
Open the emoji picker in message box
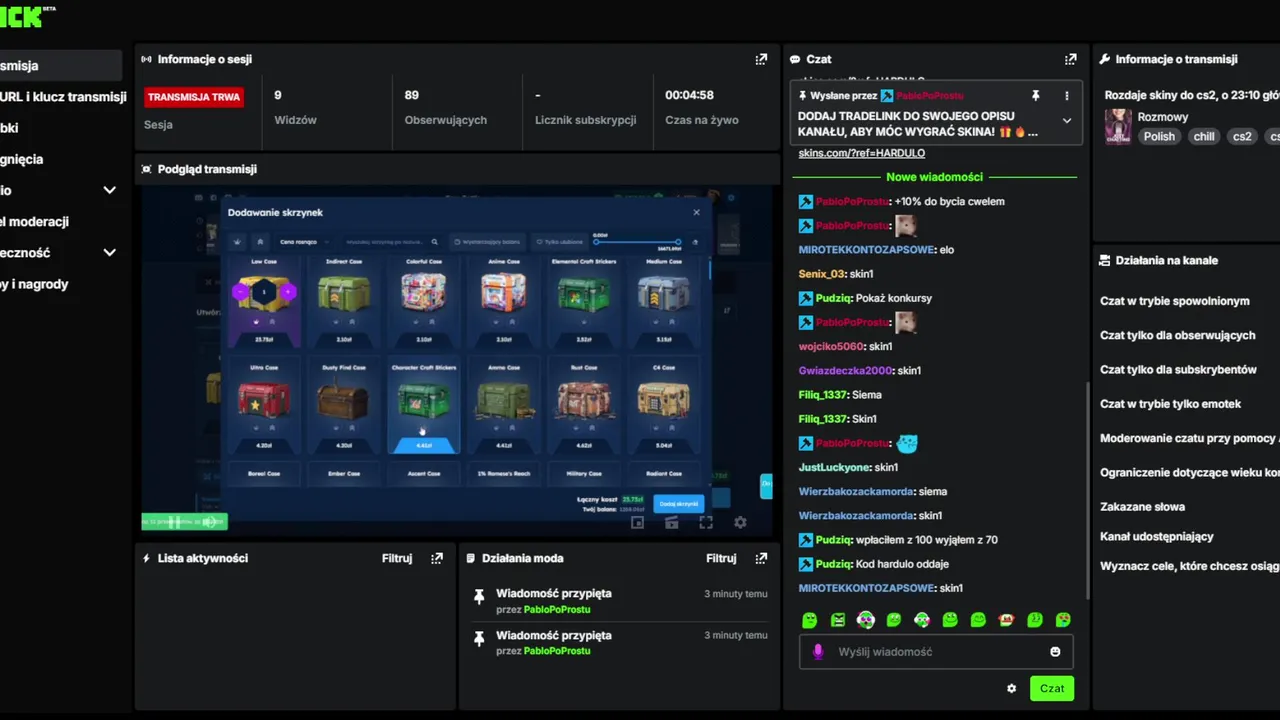click(1055, 652)
